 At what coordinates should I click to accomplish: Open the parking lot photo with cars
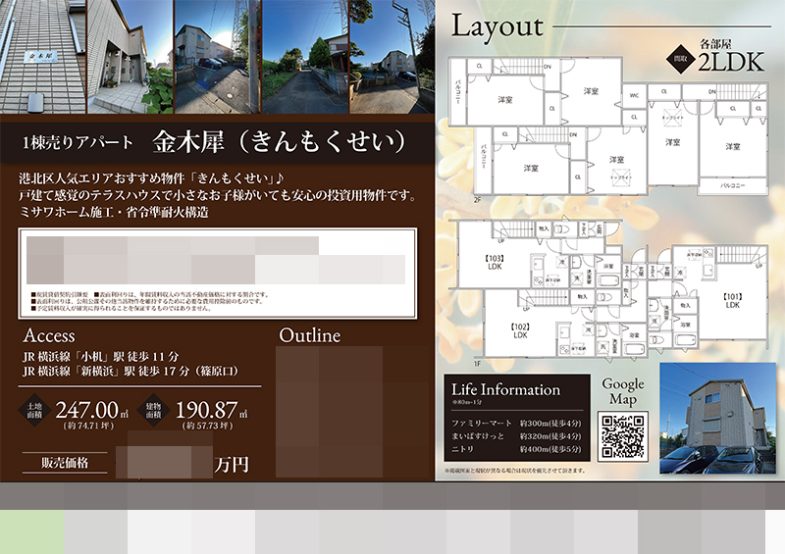217,57
